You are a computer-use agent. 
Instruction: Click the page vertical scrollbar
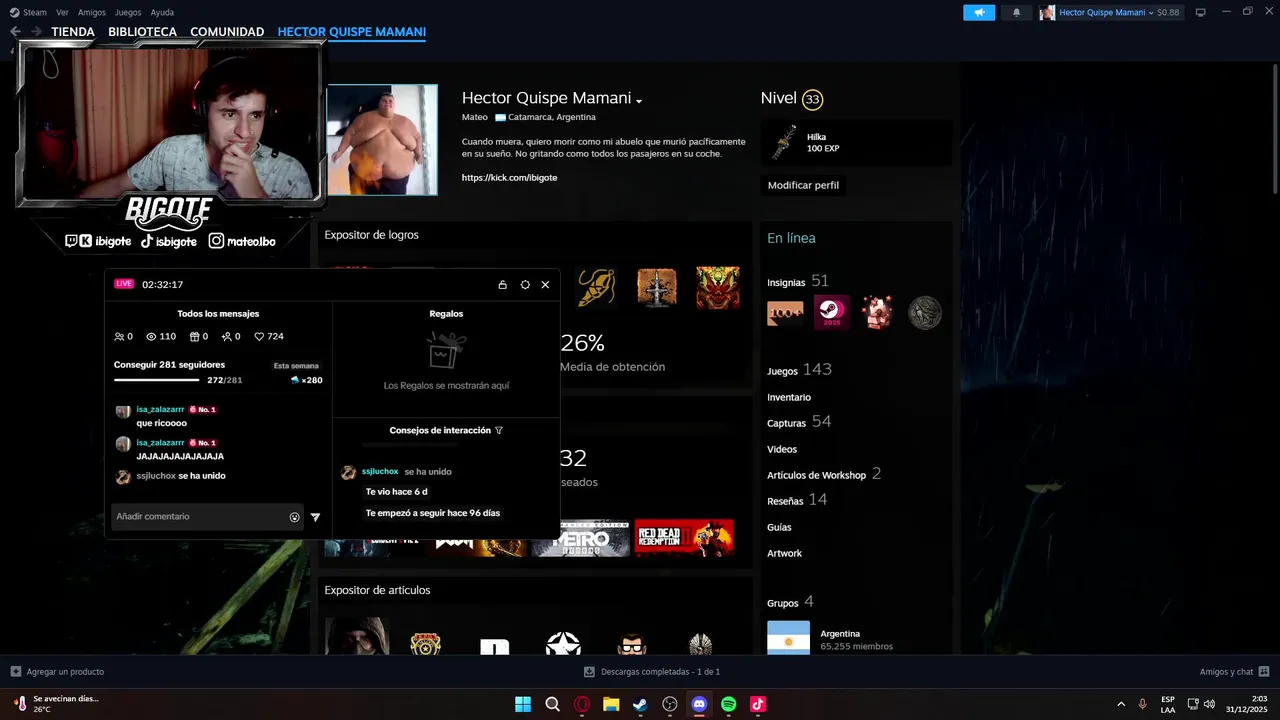pos(1275,130)
